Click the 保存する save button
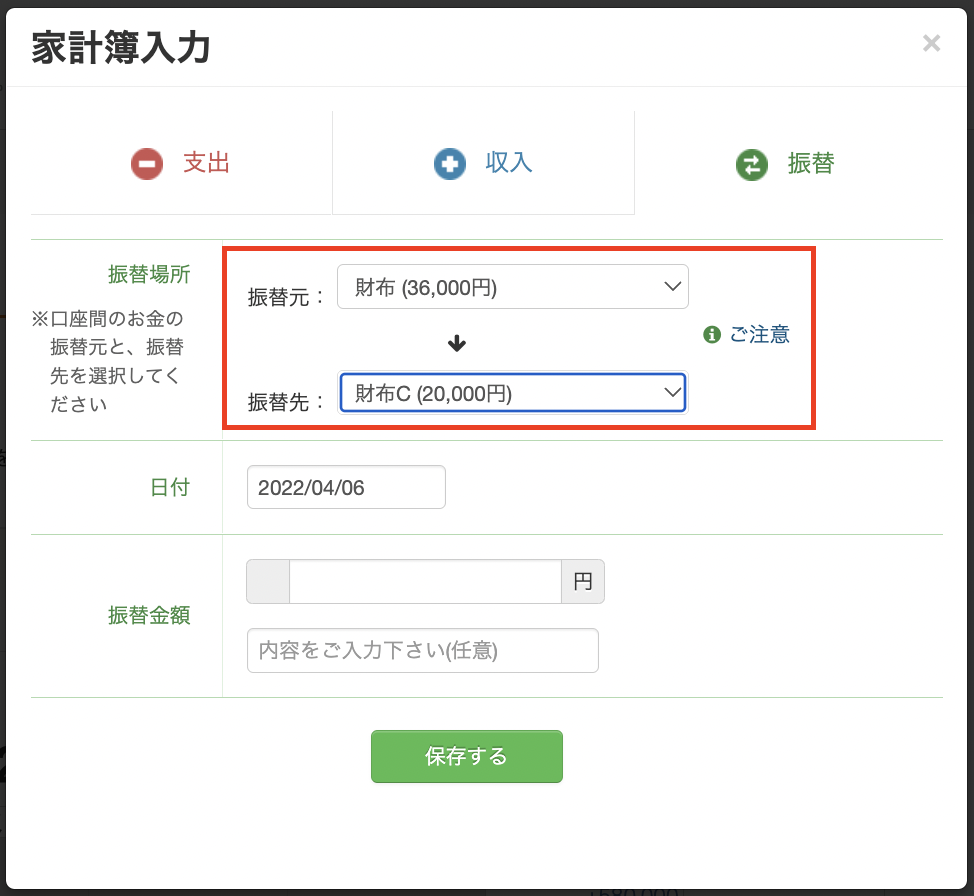 [467, 756]
